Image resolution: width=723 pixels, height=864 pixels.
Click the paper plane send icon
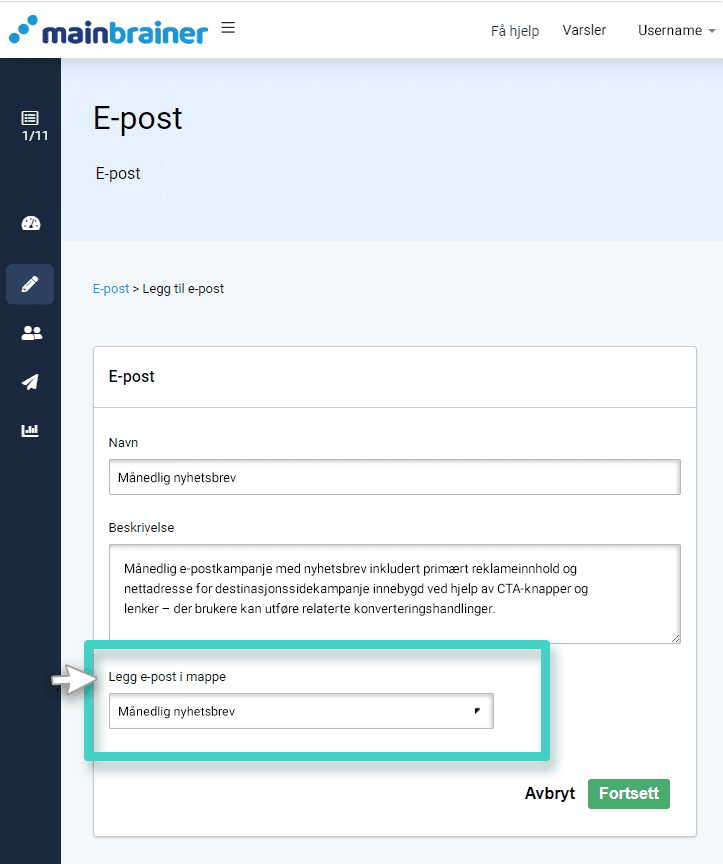tap(30, 382)
